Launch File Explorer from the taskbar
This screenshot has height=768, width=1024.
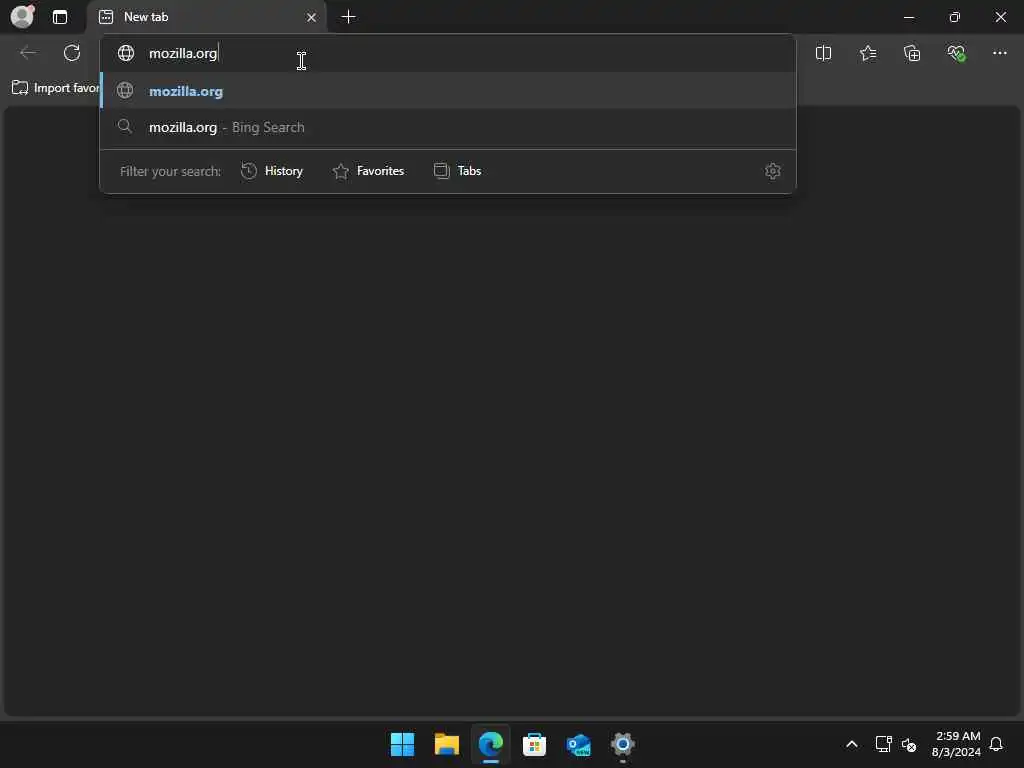[447, 744]
